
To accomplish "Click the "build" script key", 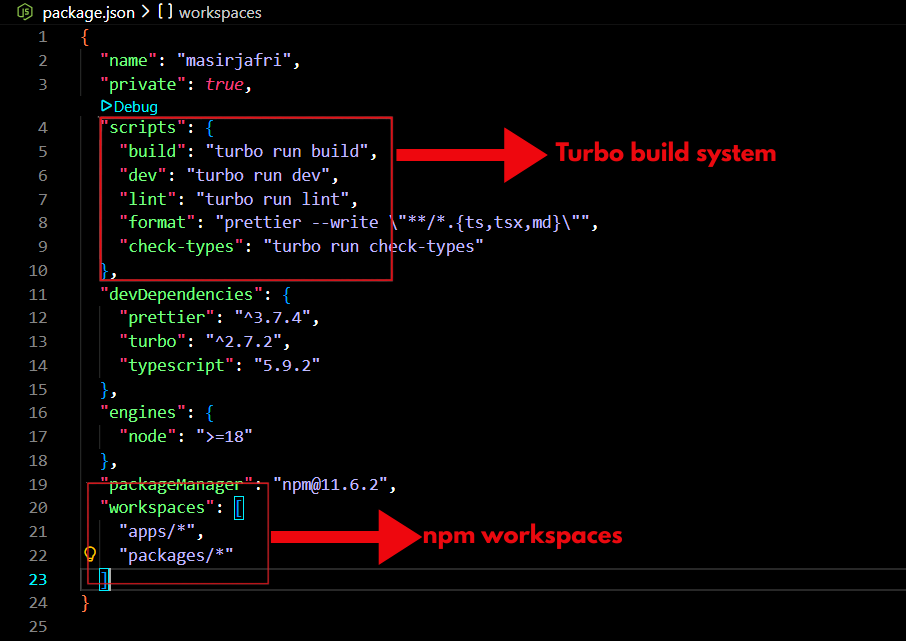I will click(x=153, y=151).
